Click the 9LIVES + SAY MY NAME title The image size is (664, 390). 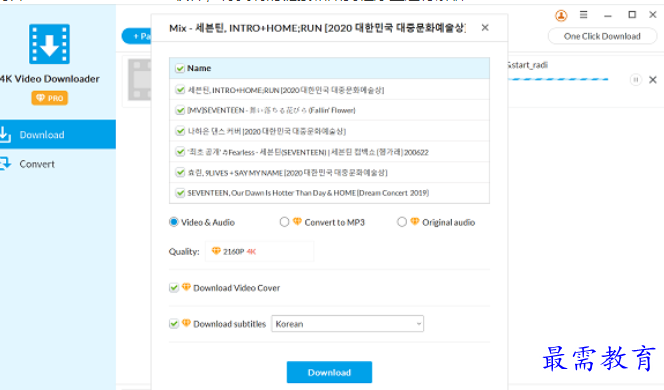288,173
